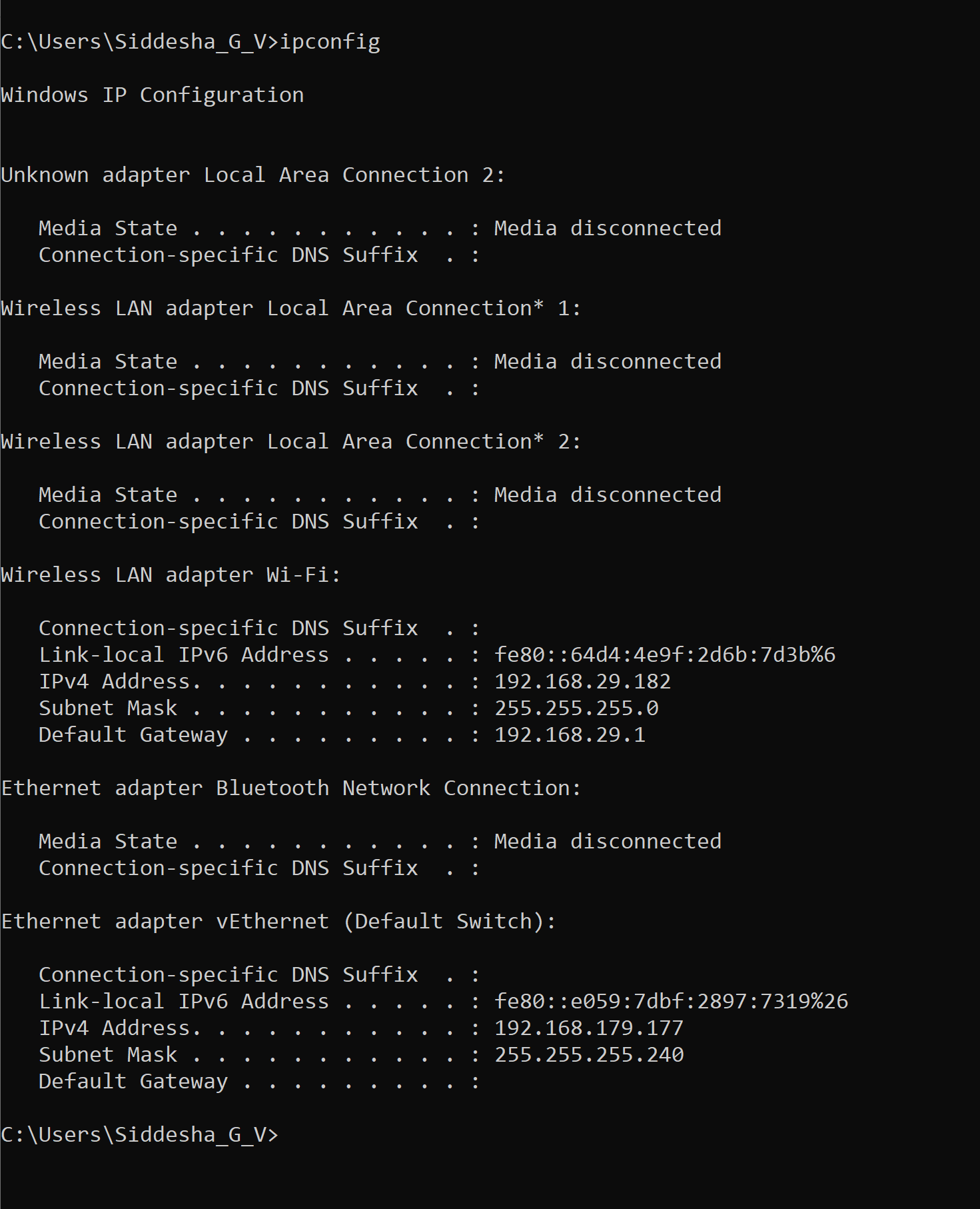Click the first Media disconnected status text
The image size is (980, 1209).
pyautogui.click(x=608, y=228)
